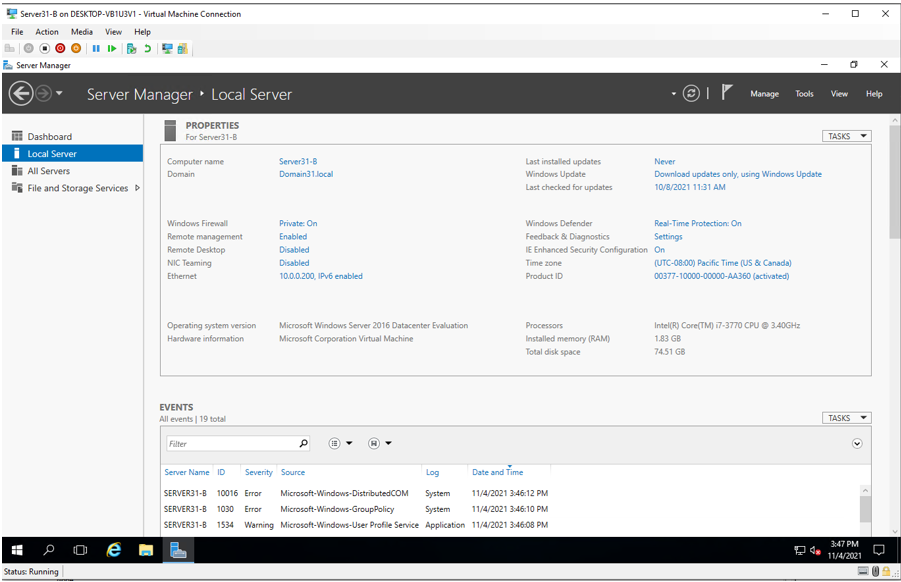Open the File menu
901x582 pixels.
(x=17, y=32)
